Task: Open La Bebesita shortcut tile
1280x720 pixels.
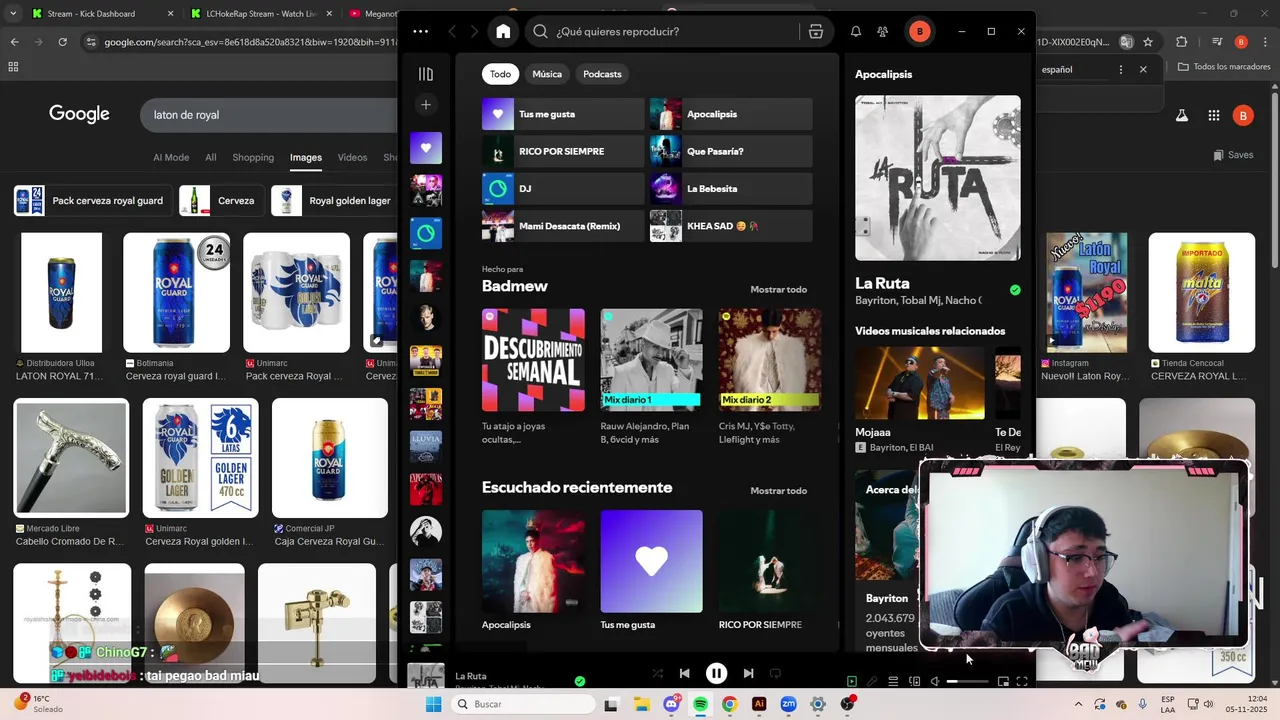Action: click(x=731, y=188)
